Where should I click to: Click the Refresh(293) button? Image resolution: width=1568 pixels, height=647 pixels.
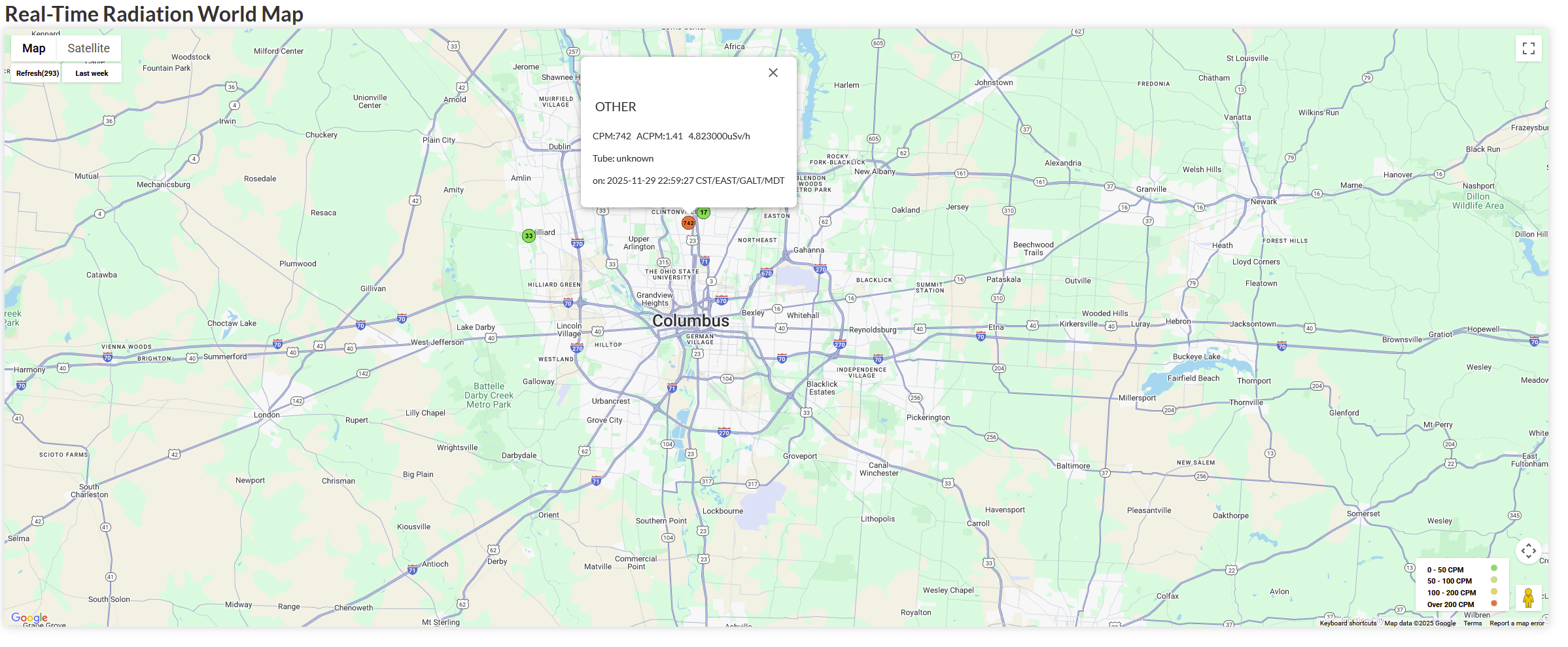(x=37, y=73)
